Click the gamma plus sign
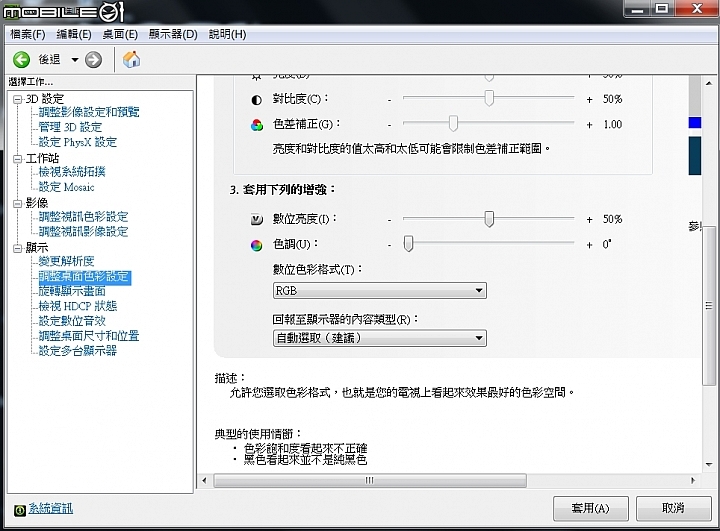Viewport: 720px width, 531px height. [590, 125]
